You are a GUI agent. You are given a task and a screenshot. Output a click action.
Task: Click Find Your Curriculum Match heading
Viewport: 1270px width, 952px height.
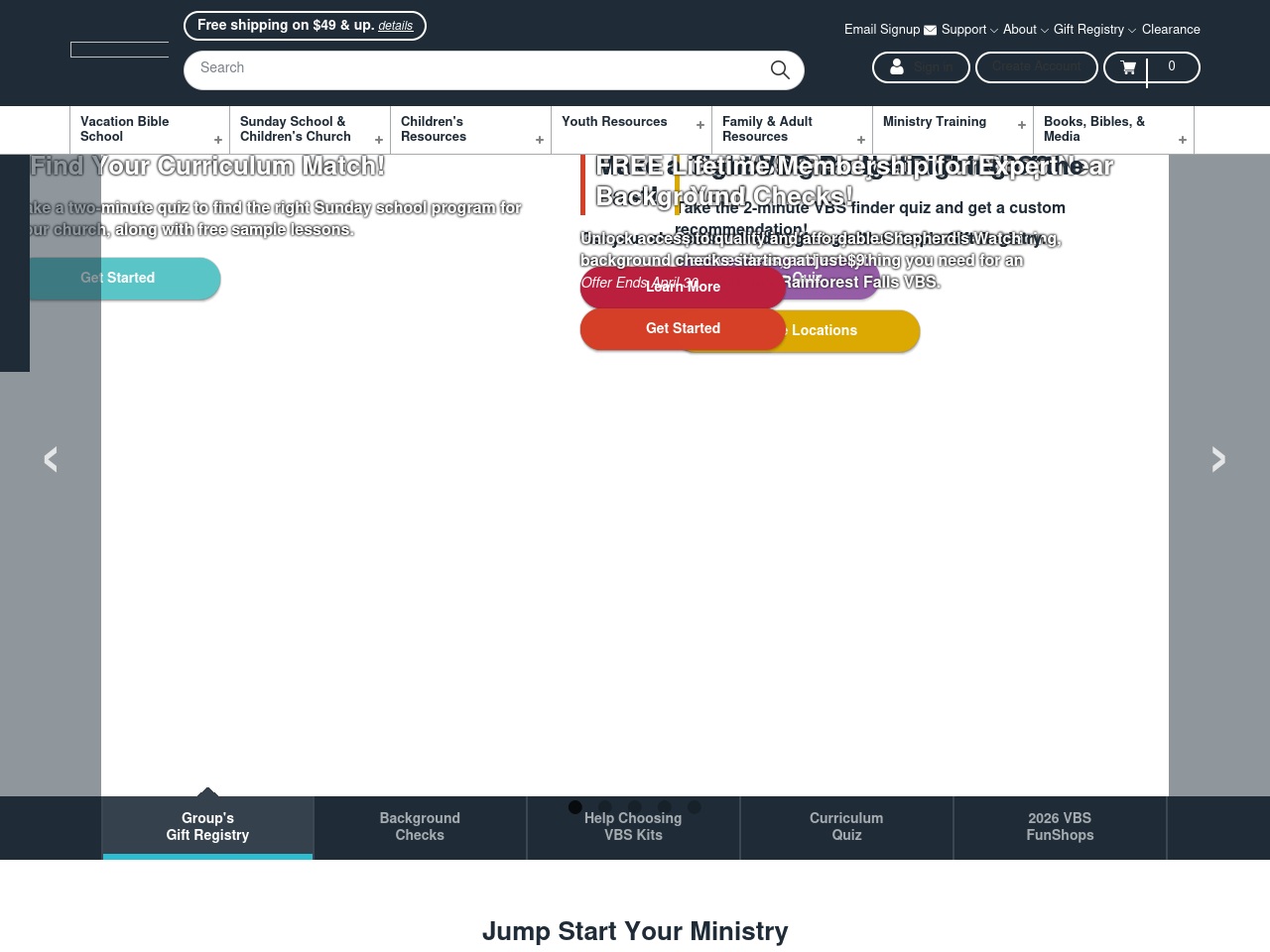[x=207, y=166]
